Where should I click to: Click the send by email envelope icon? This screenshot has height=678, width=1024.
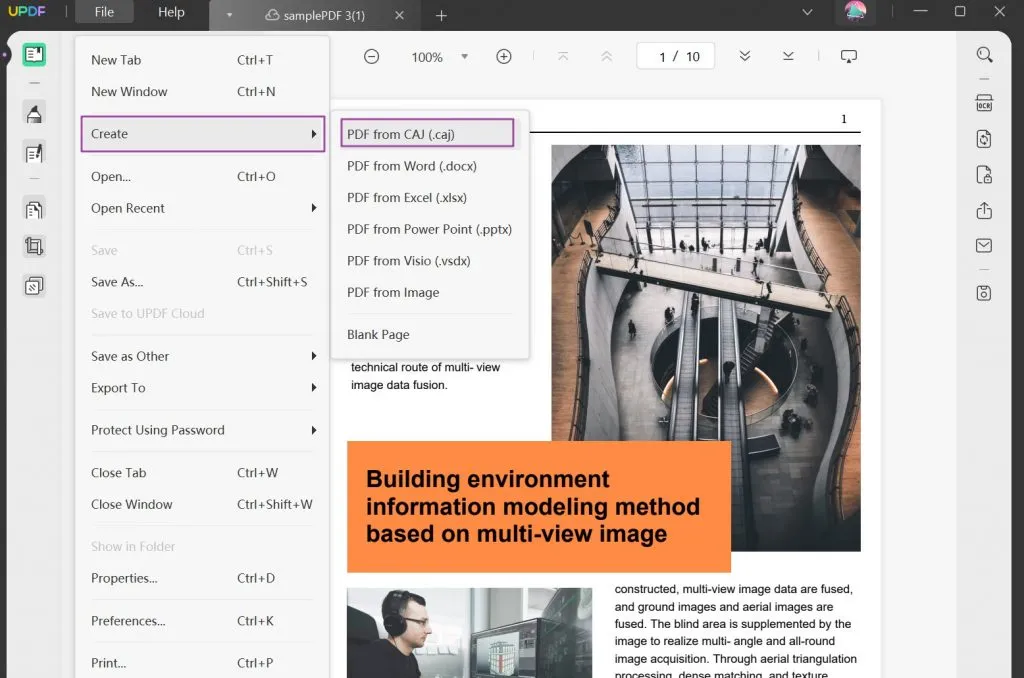click(x=984, y=246)
